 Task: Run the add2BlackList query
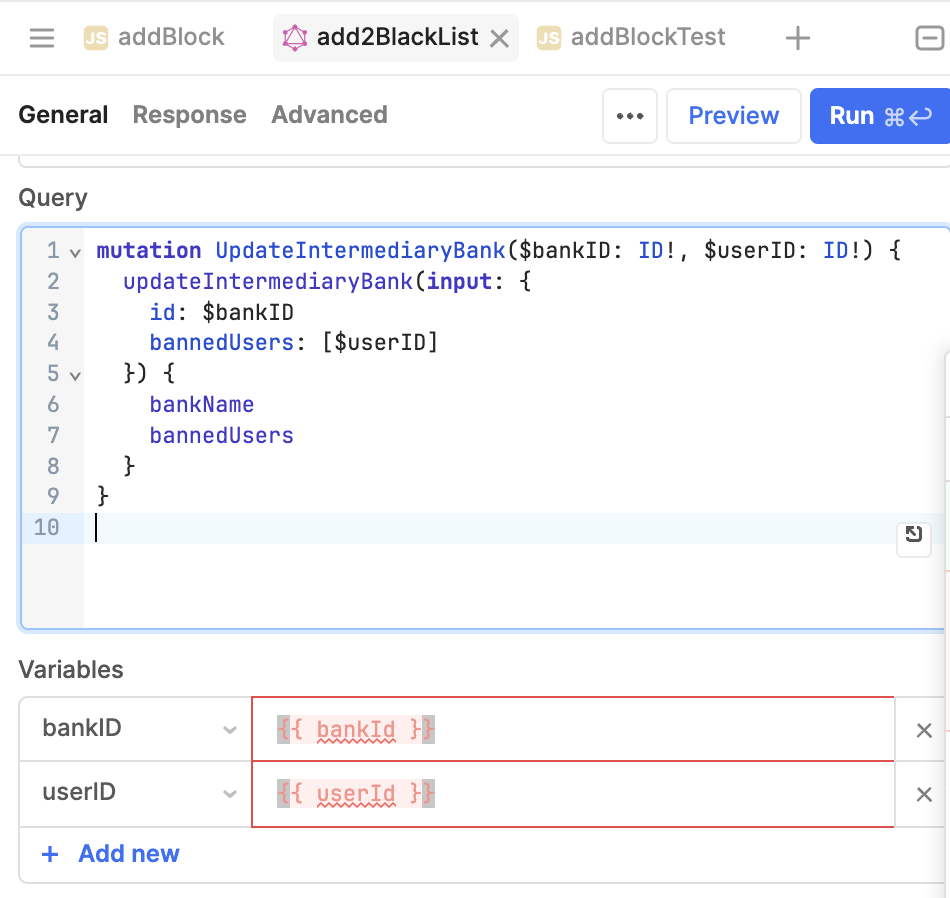coord(879,116)
